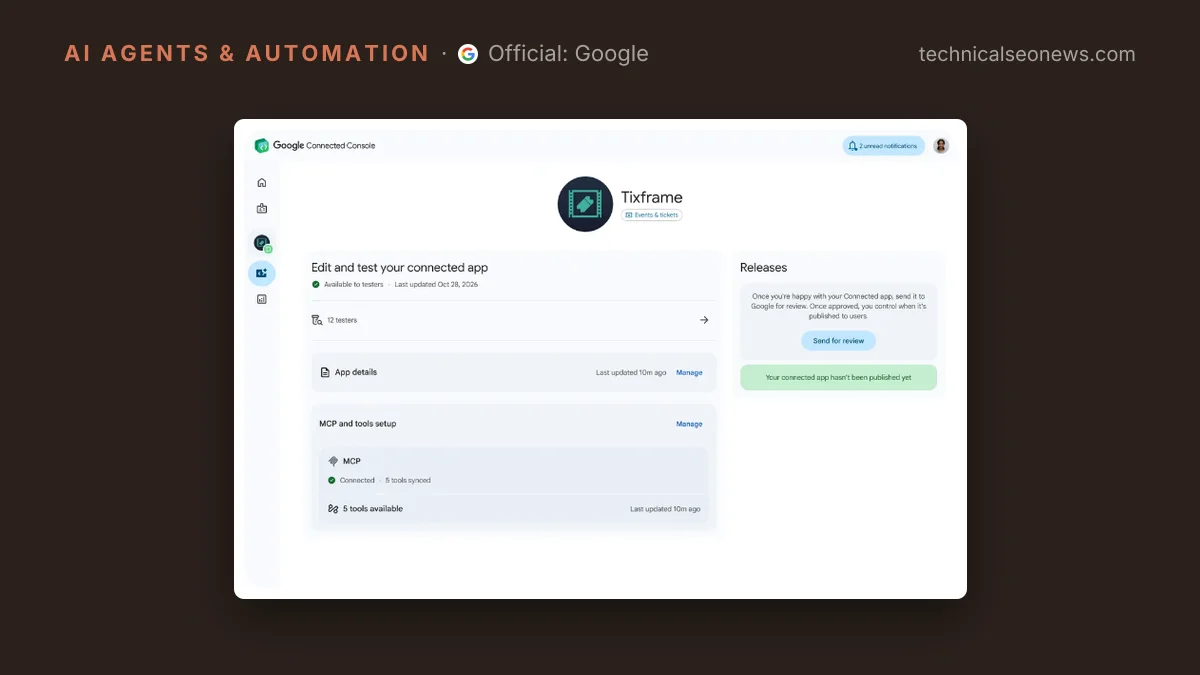The width and height of the screenshot is (1200, 675).
Task: Click the green Available to testers checkmark
Action: pos(316,284)
